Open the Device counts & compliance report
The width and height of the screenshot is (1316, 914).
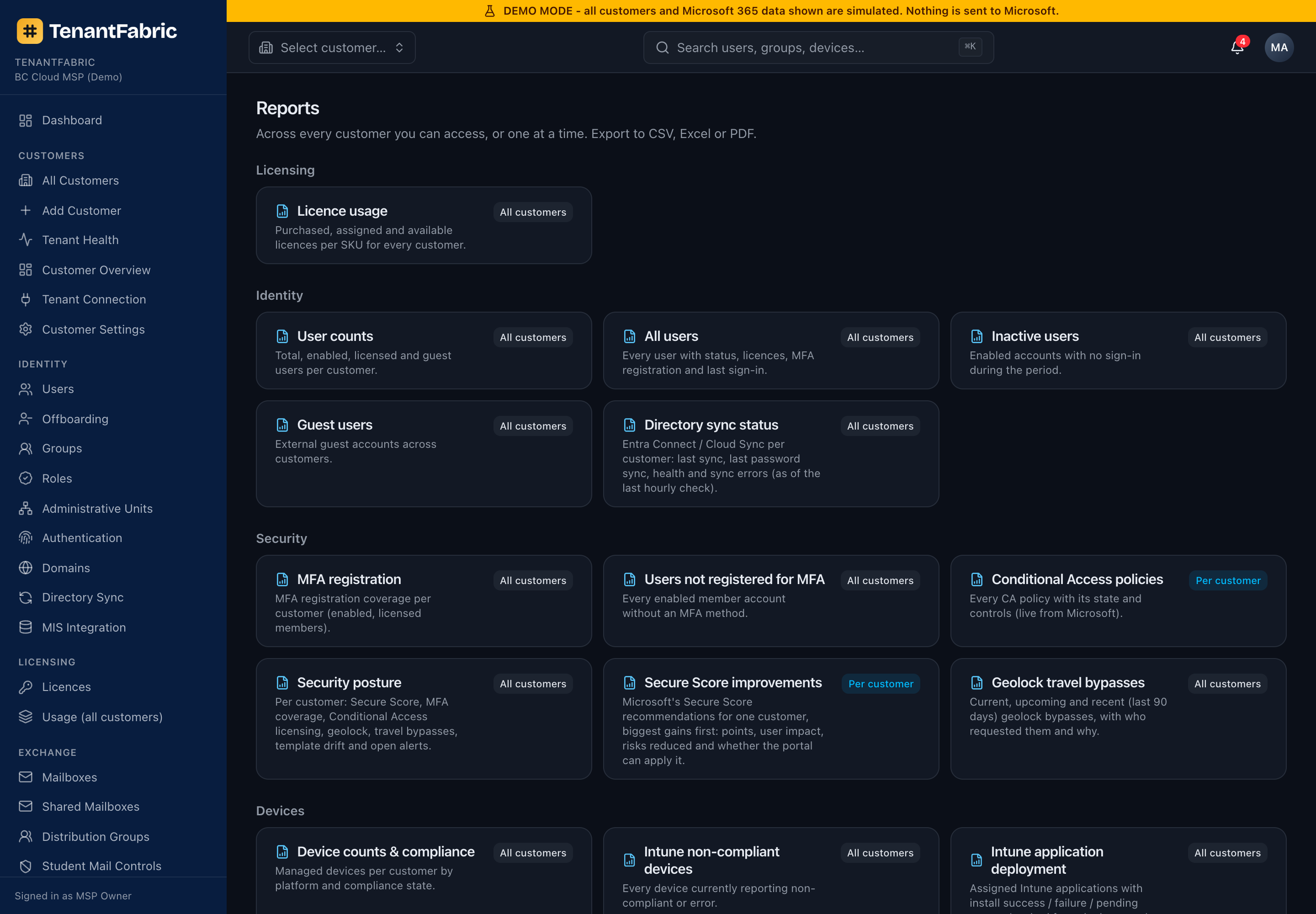[x=424, y=871]
